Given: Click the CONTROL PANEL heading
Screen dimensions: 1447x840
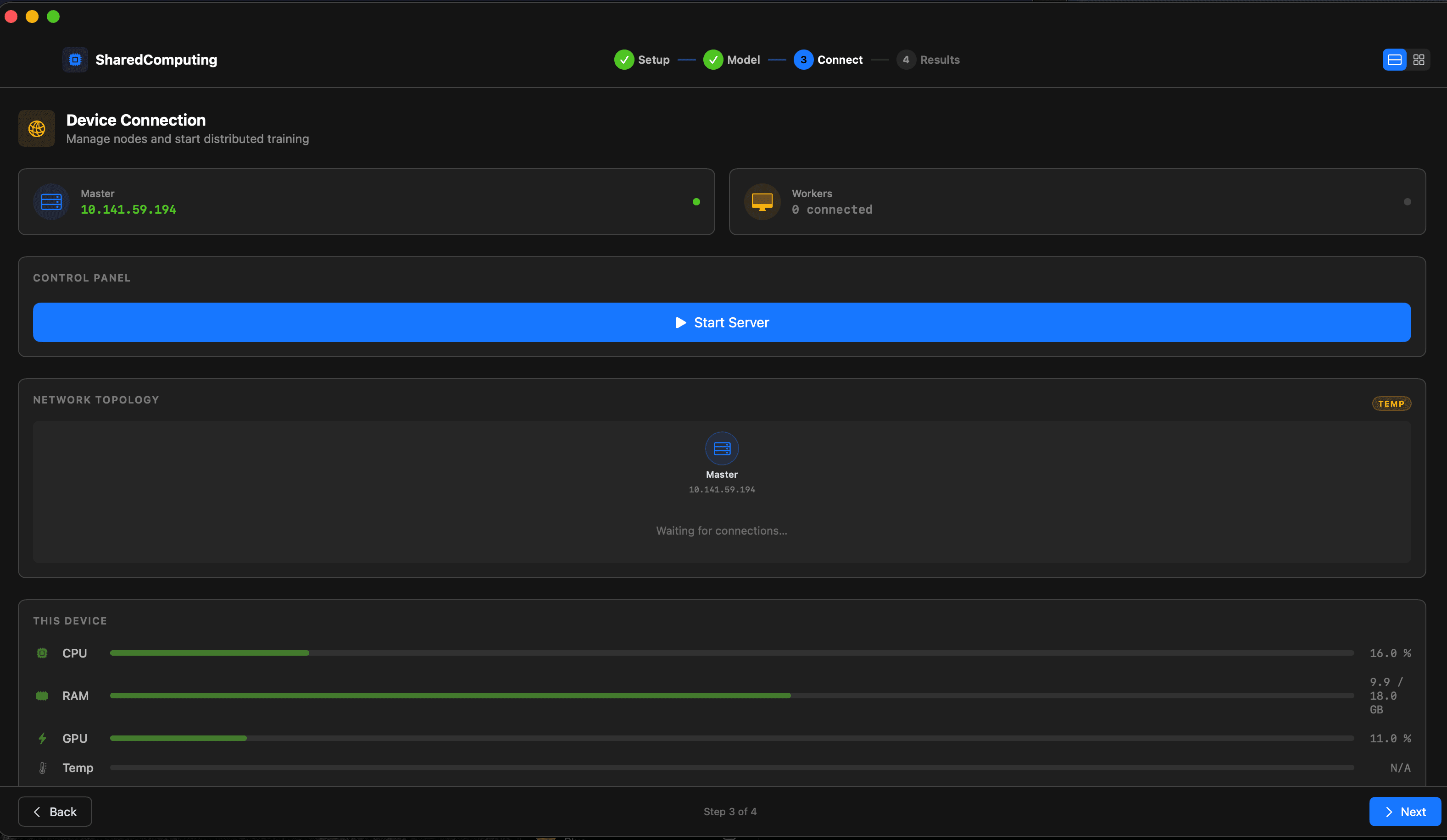Looking at the screenshot, I should (82, 278).
